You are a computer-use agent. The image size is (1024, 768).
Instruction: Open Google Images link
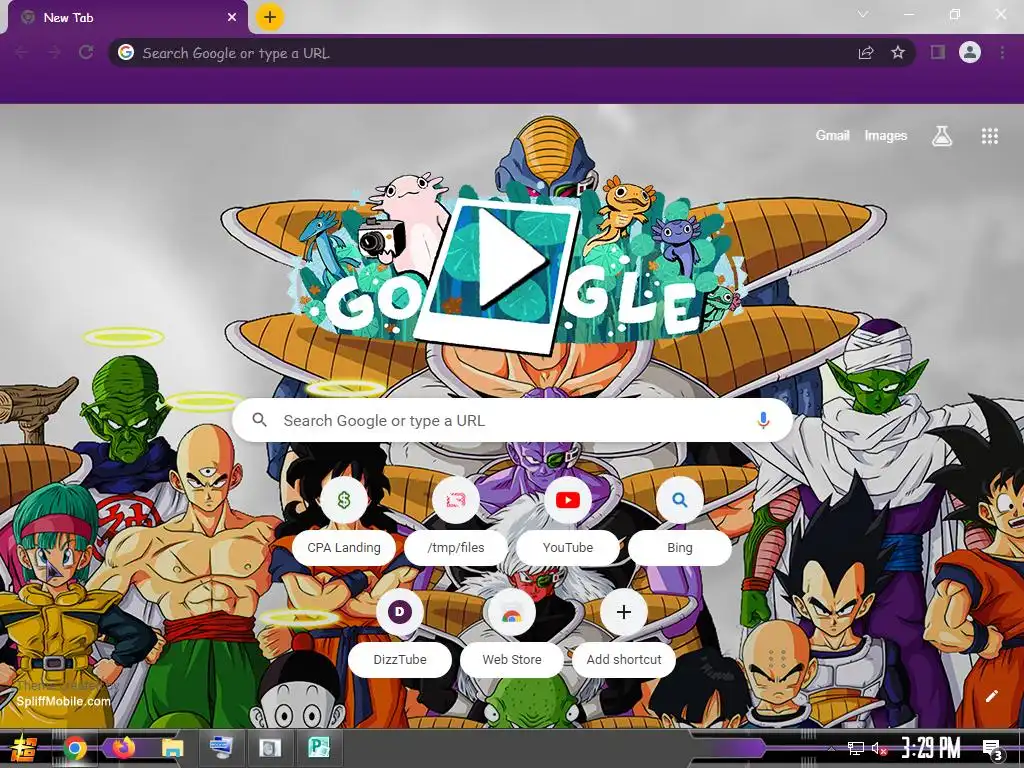tap(886, 135)
